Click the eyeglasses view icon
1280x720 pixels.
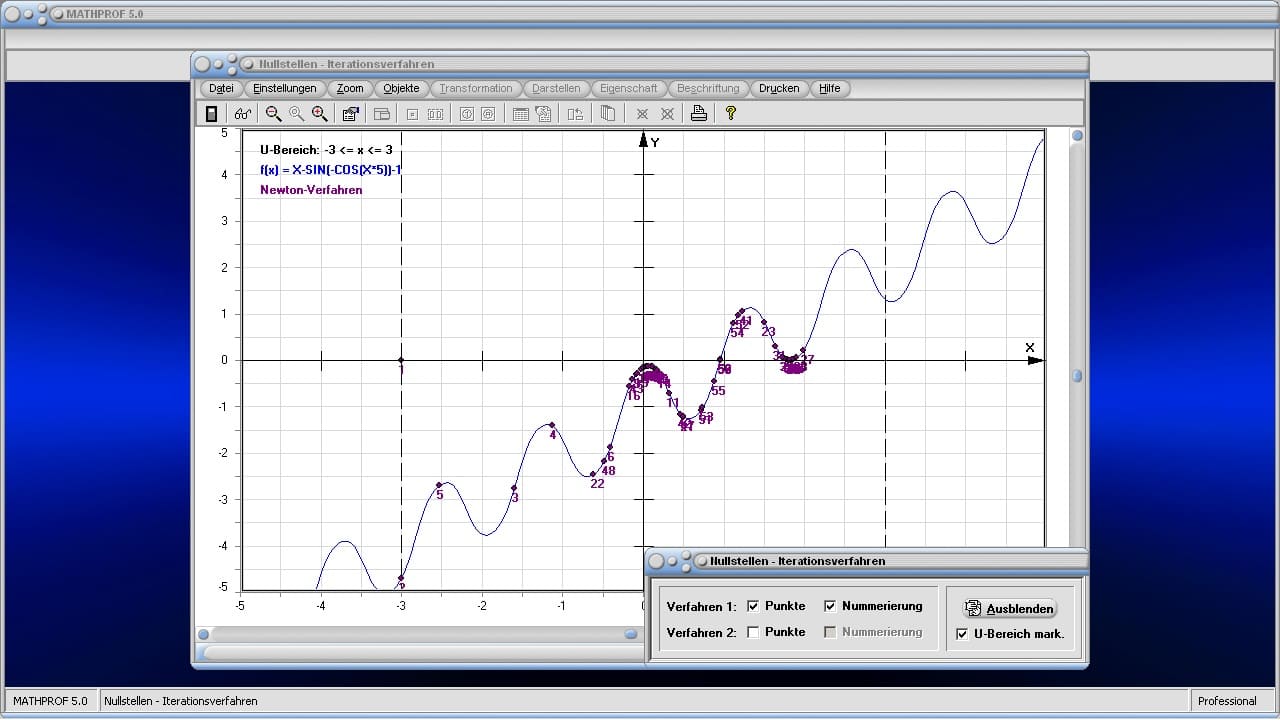[x=242, y=114]
